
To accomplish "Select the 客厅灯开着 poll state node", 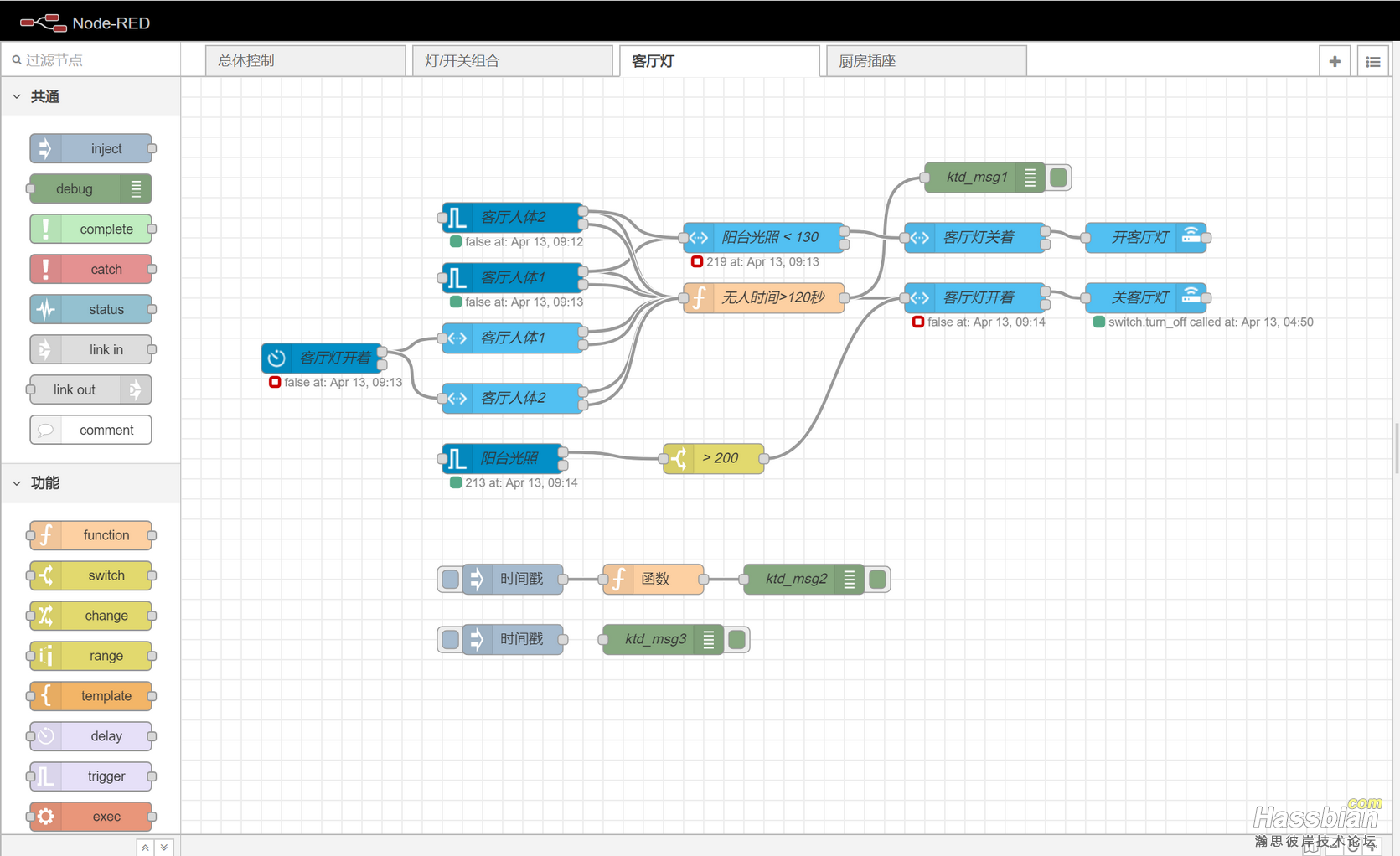I will click(322, 358).
